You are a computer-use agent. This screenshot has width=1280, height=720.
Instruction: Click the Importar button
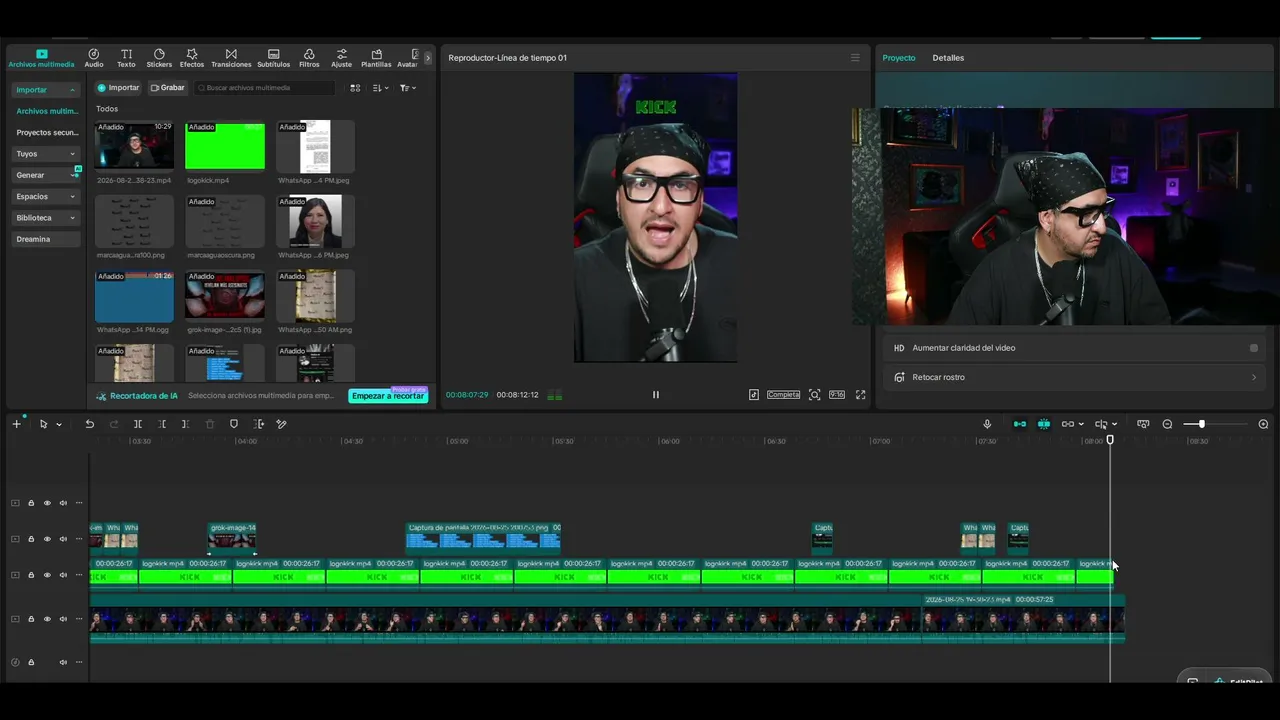pos(118,88)
